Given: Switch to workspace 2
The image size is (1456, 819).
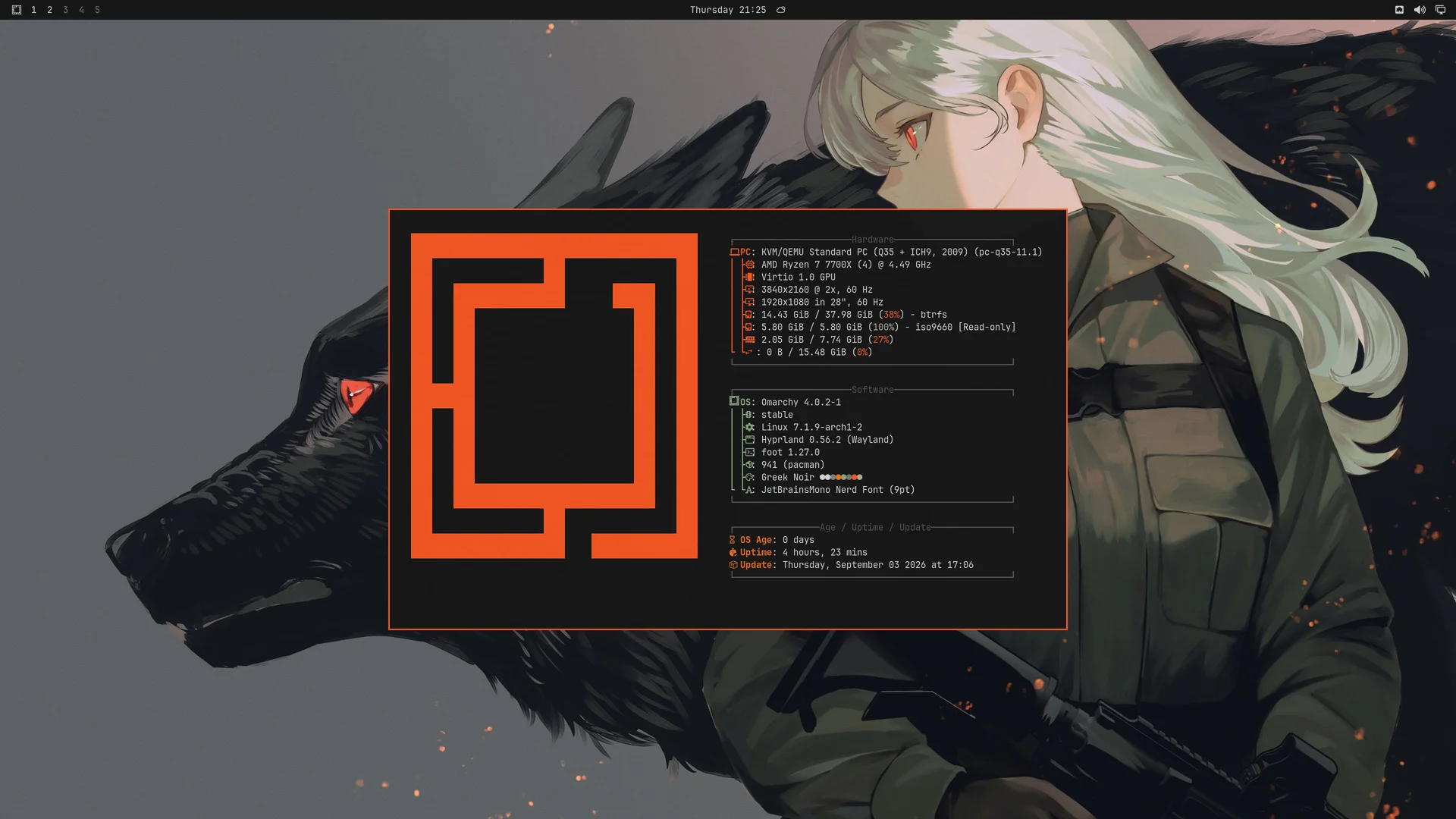Looking at the screenshot, I should 49,10.
